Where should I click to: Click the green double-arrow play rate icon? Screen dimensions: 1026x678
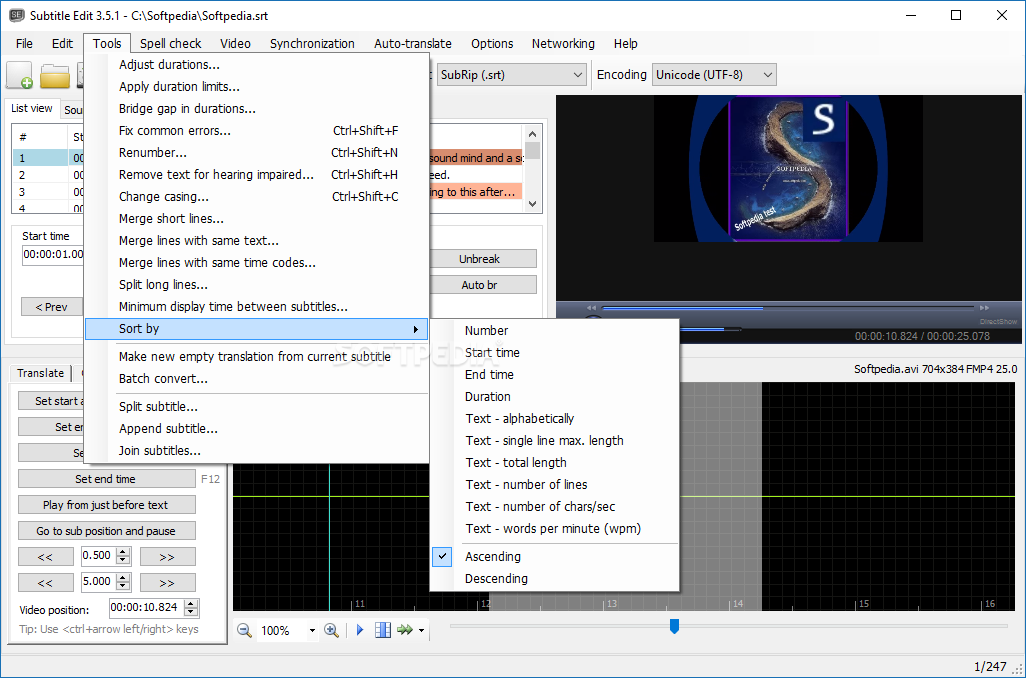tap(405, 630)
